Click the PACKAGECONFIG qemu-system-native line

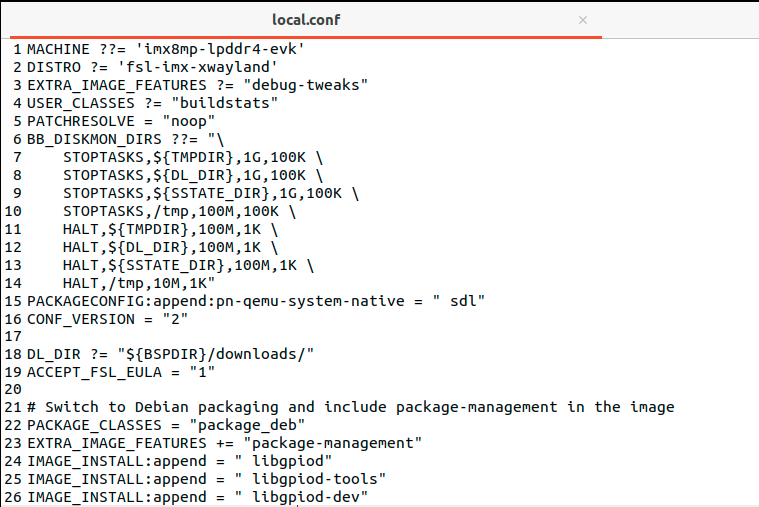(255, 301)
